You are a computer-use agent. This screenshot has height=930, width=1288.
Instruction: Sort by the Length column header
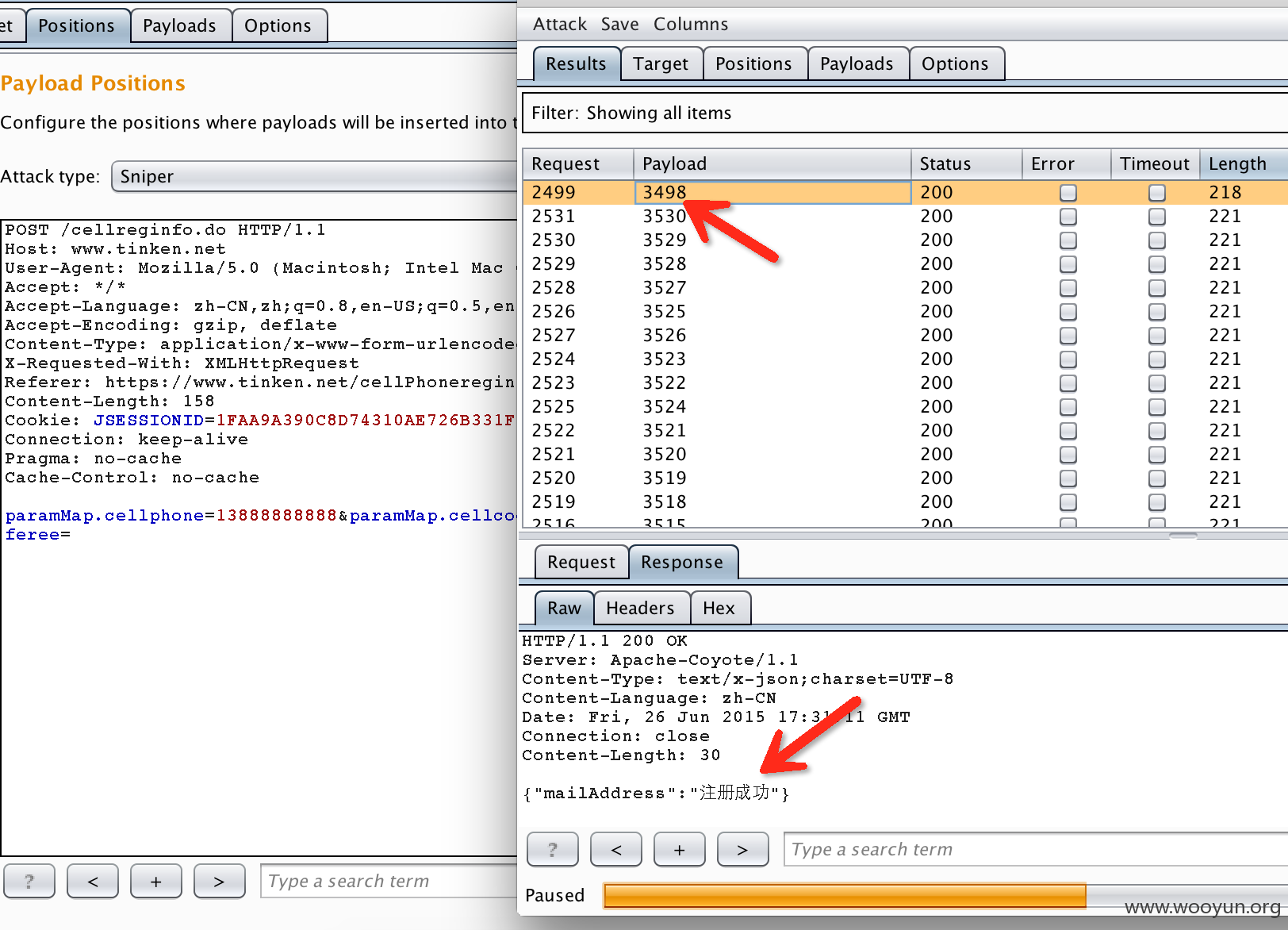(x=1243, y=163)
